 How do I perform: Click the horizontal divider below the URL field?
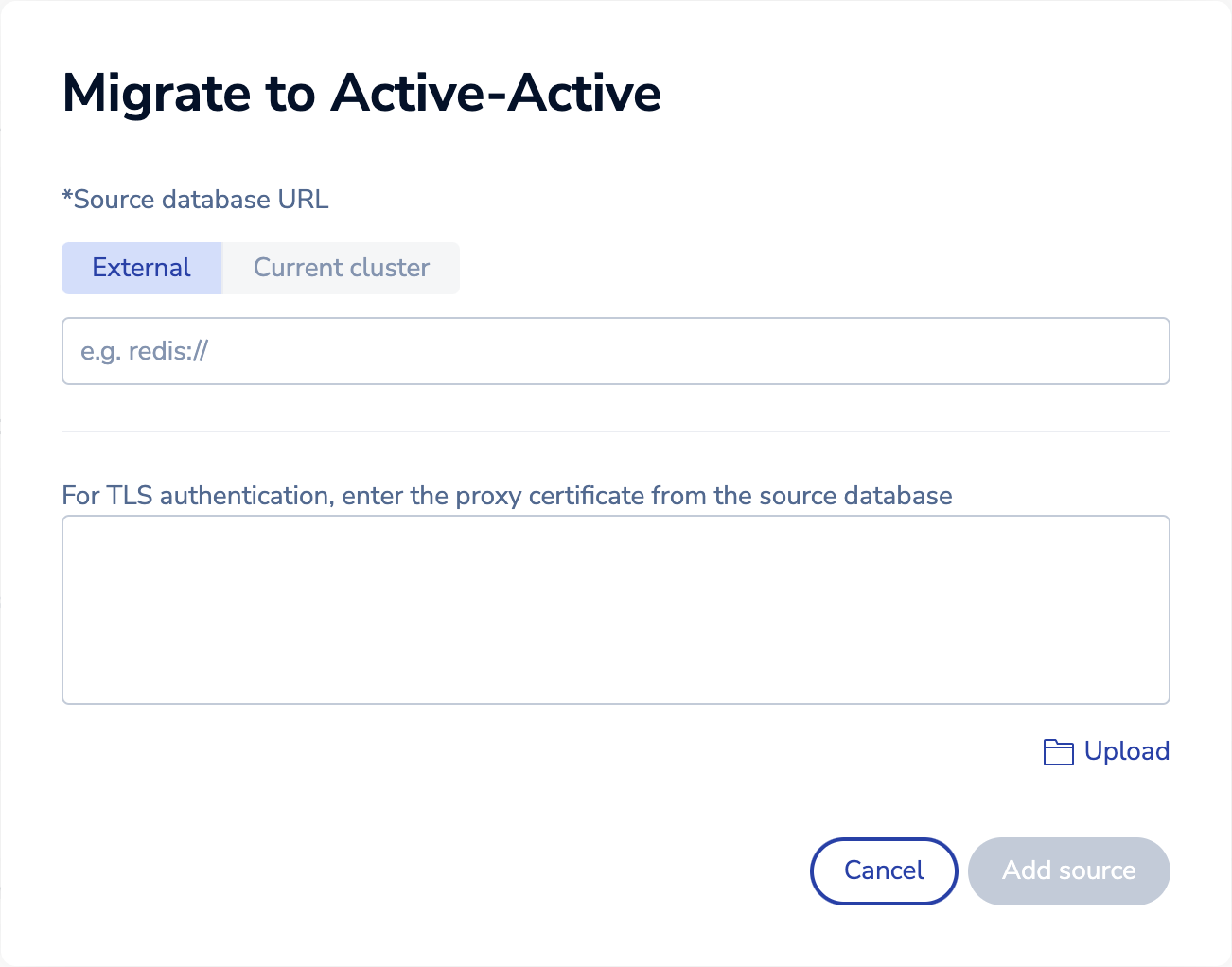coord(615,431)
